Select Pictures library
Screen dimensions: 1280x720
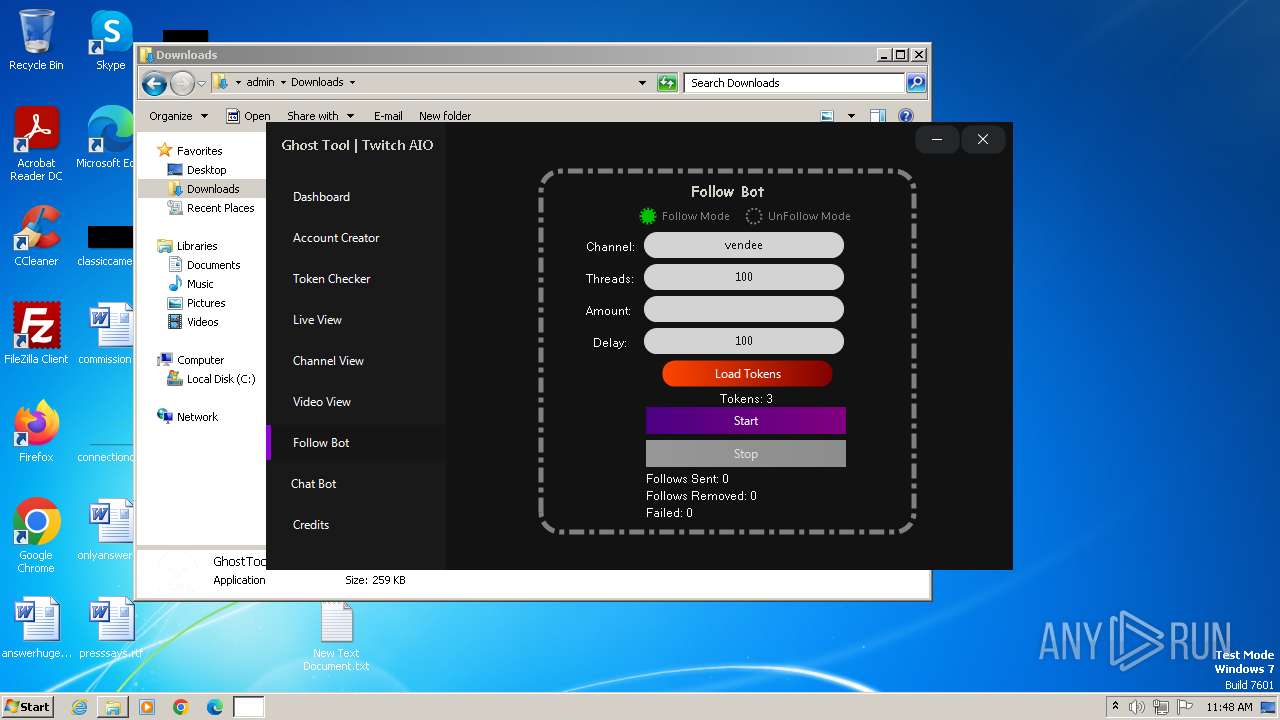pyautogui.click(x=205, y=303)
